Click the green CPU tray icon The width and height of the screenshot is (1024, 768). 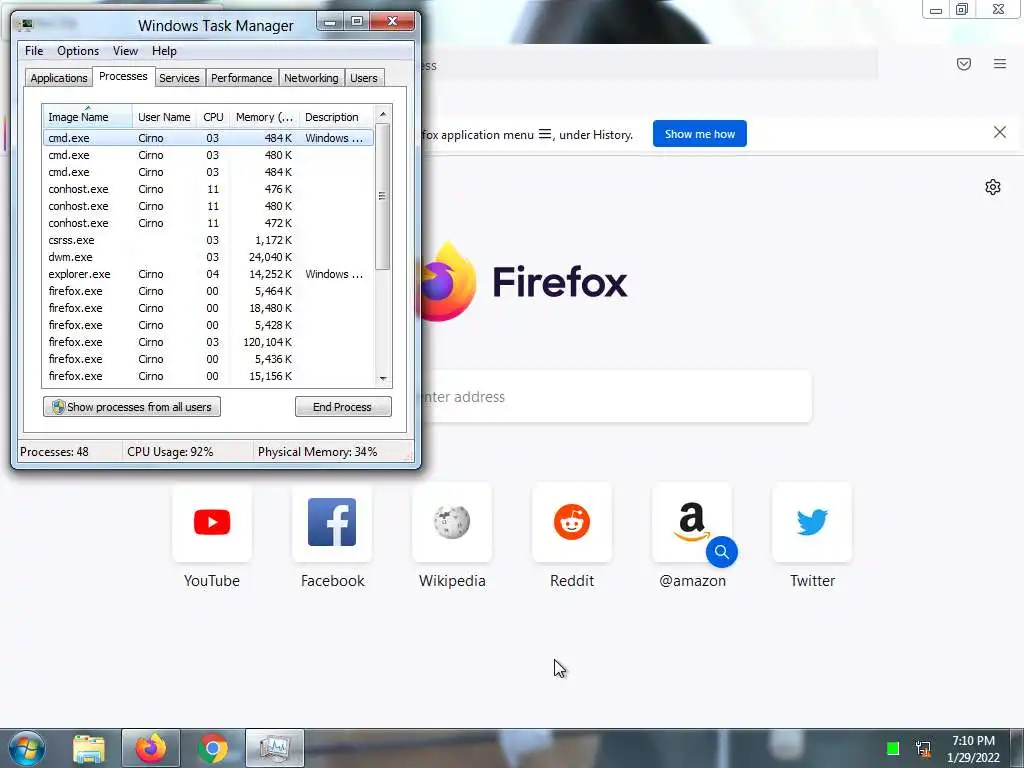pos(893,748)
